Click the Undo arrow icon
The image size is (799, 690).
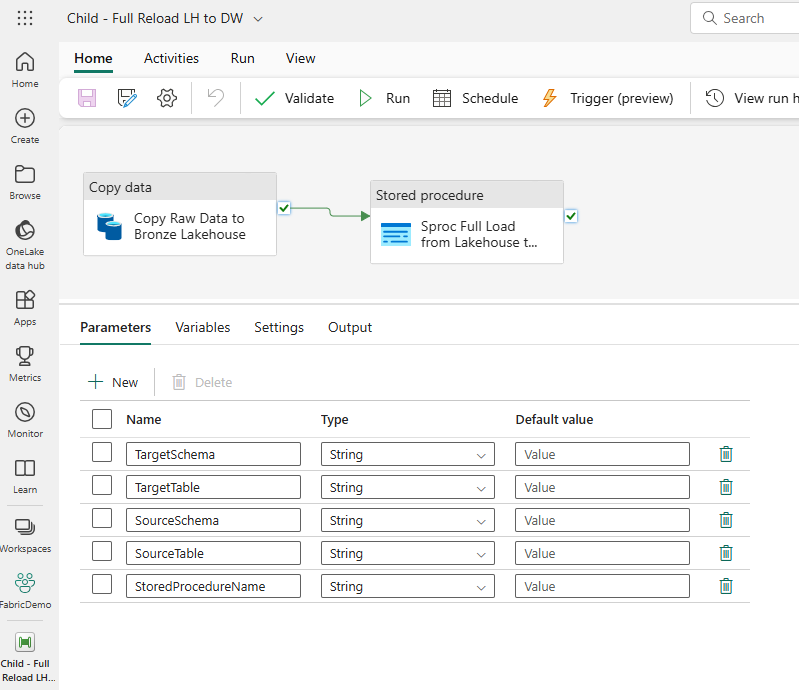click(x=216, y=98)
